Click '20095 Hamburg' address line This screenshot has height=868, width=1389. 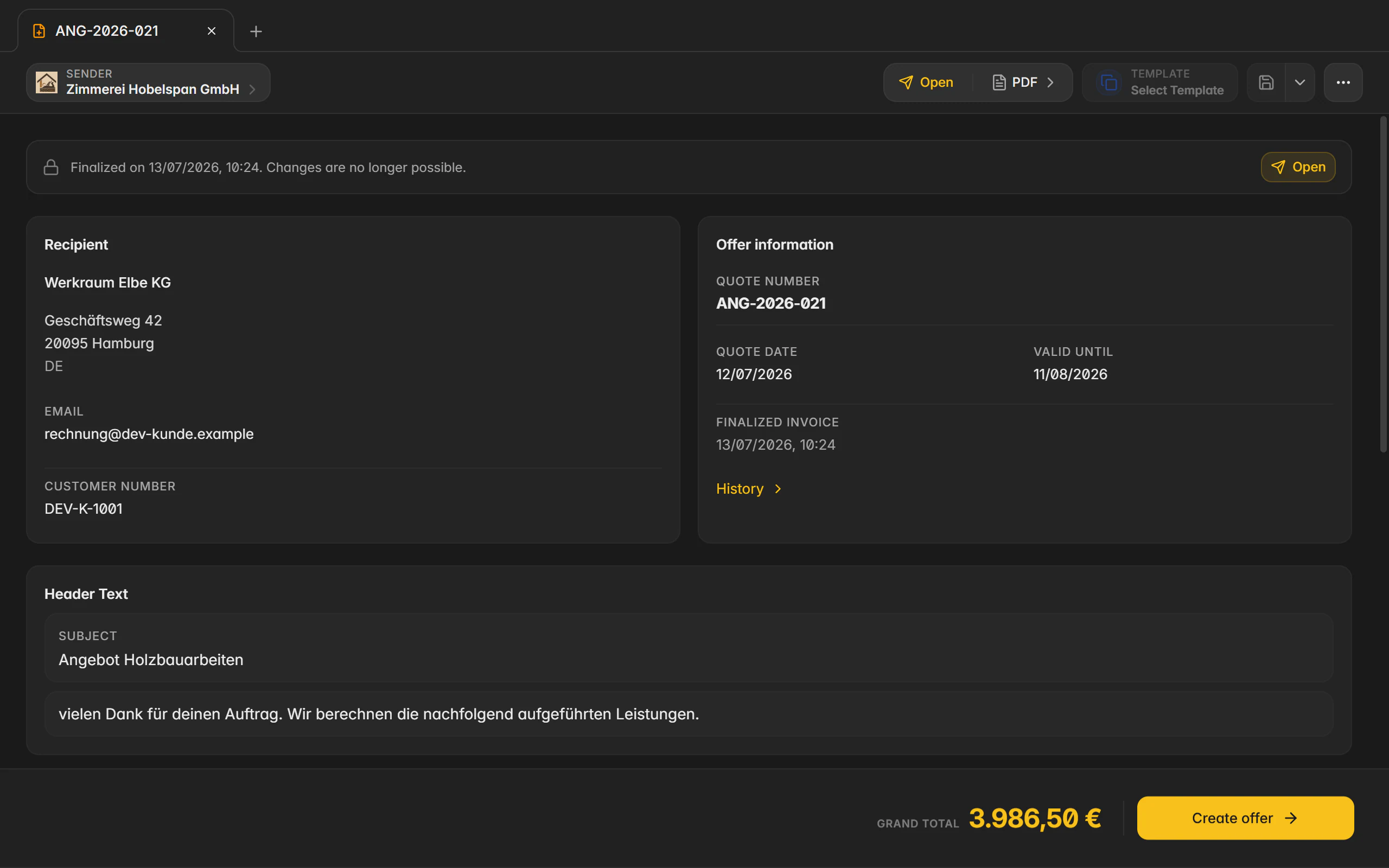(x=99, y=343)
